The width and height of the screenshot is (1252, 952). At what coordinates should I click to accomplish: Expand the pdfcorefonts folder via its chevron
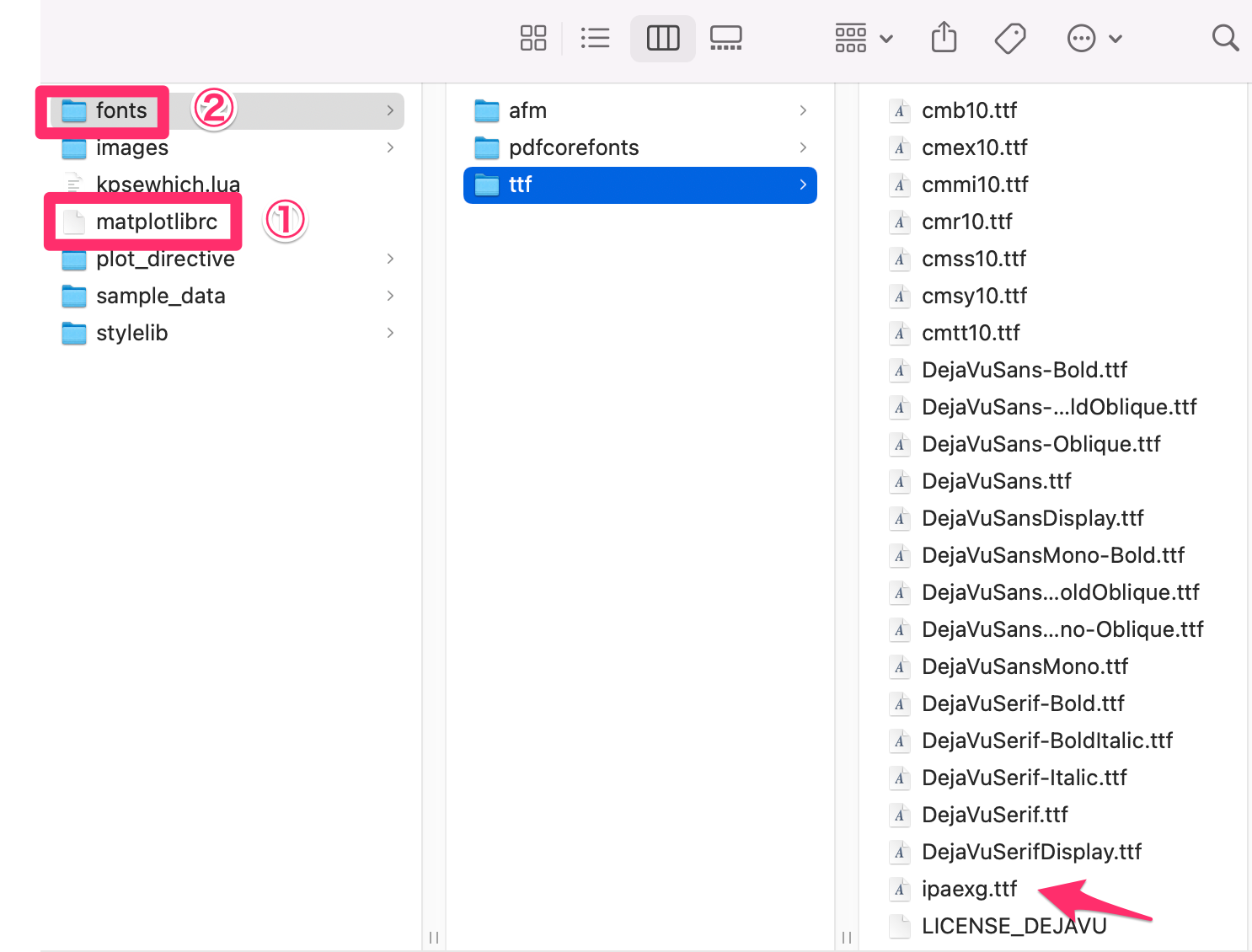(x=801, y=147)
